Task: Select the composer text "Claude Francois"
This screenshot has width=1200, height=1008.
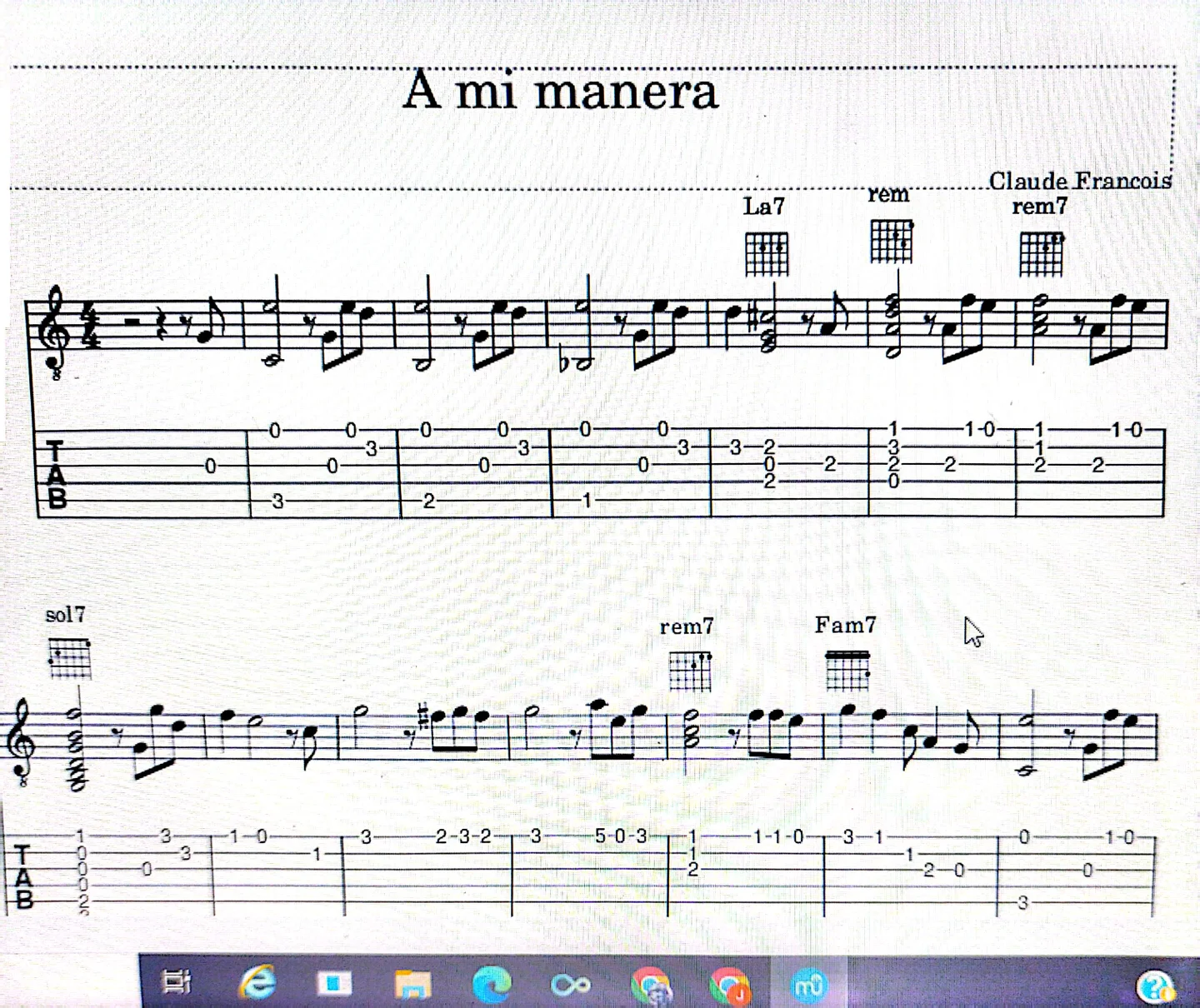Action: (x=1080, y=180)
